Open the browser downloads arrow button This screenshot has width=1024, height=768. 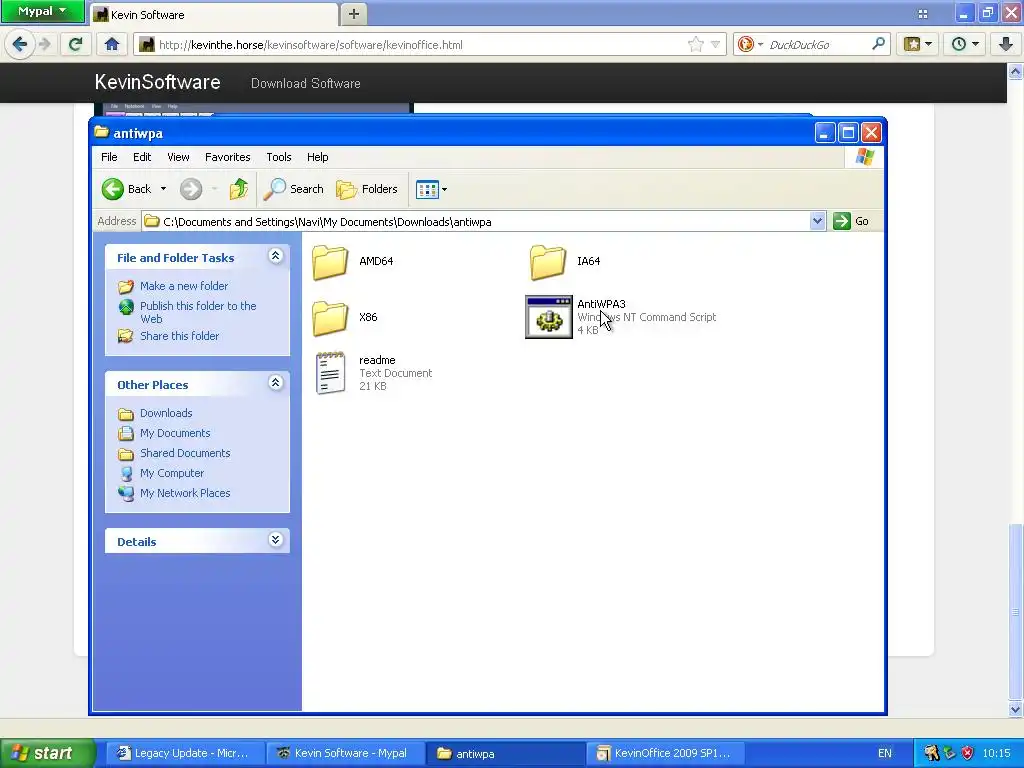pyautogui.click(x=1006, y=44)
